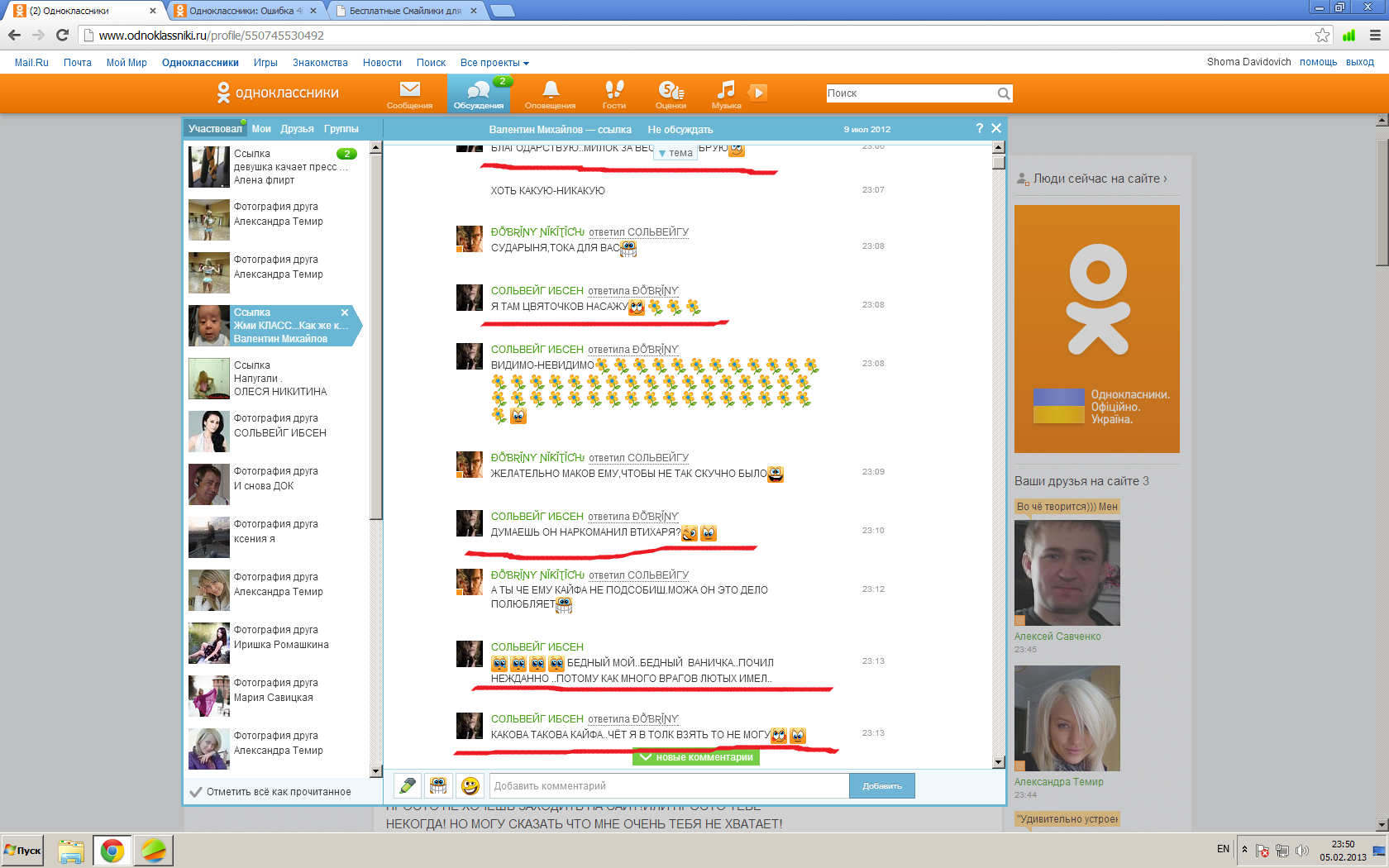Open the Chrome menu icon

coord(1375,35)
